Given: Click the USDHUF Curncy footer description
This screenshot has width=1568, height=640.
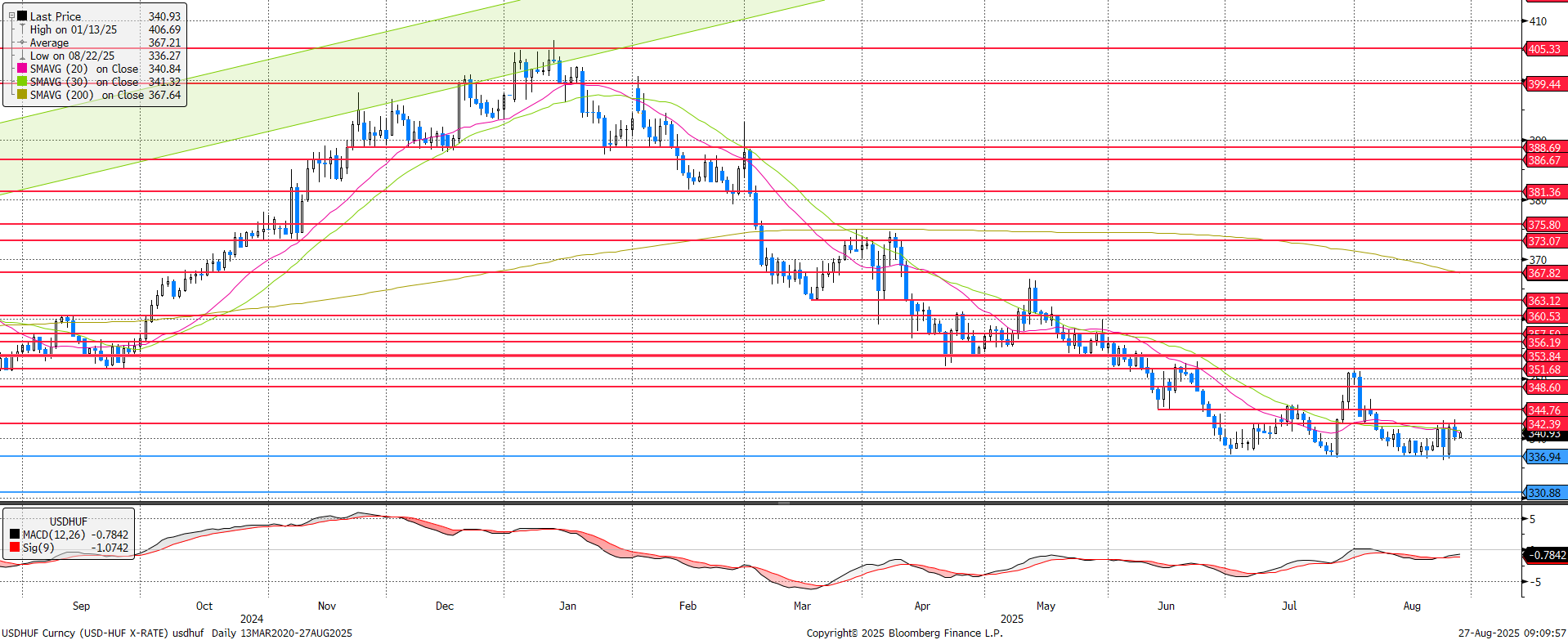Looking at the screenshot, I should point(177,633).
